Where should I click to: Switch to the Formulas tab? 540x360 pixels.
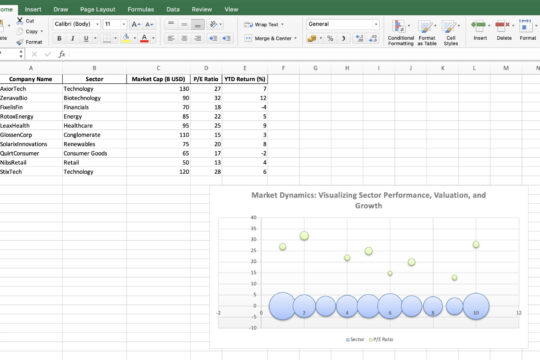(x=141, y=9)
